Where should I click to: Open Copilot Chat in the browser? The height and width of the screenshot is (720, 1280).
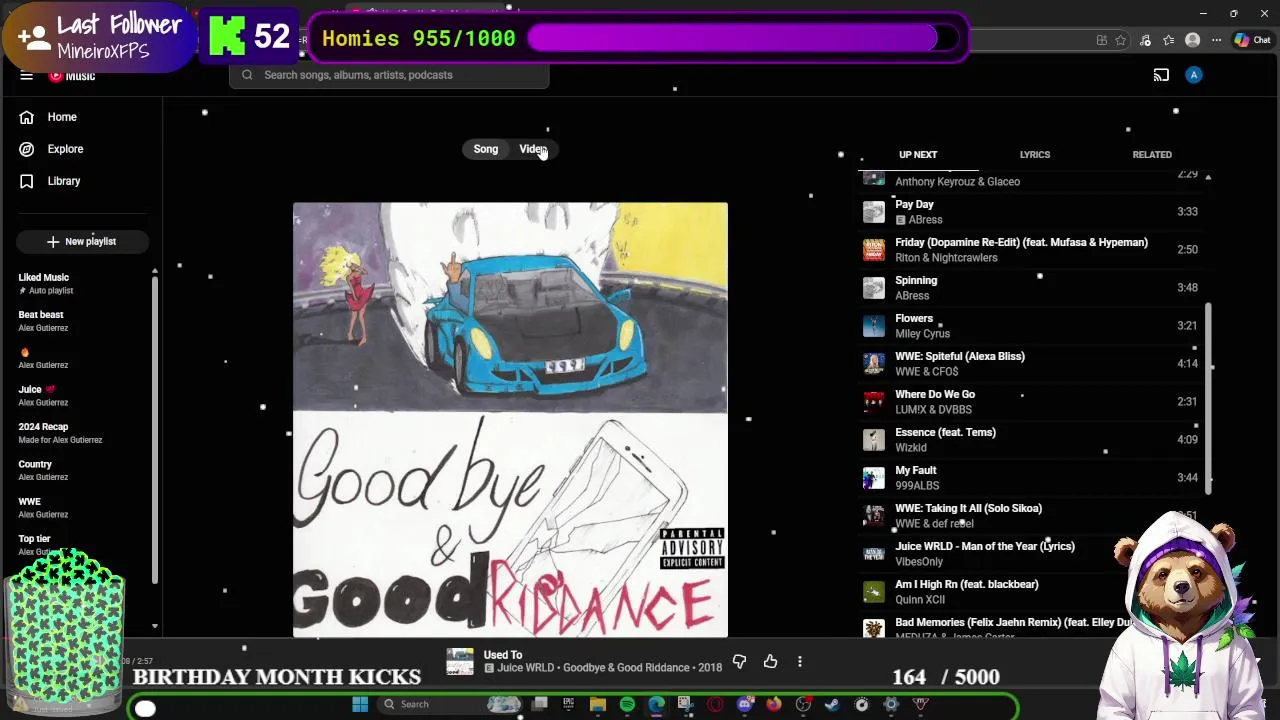tap(1252, 40)
